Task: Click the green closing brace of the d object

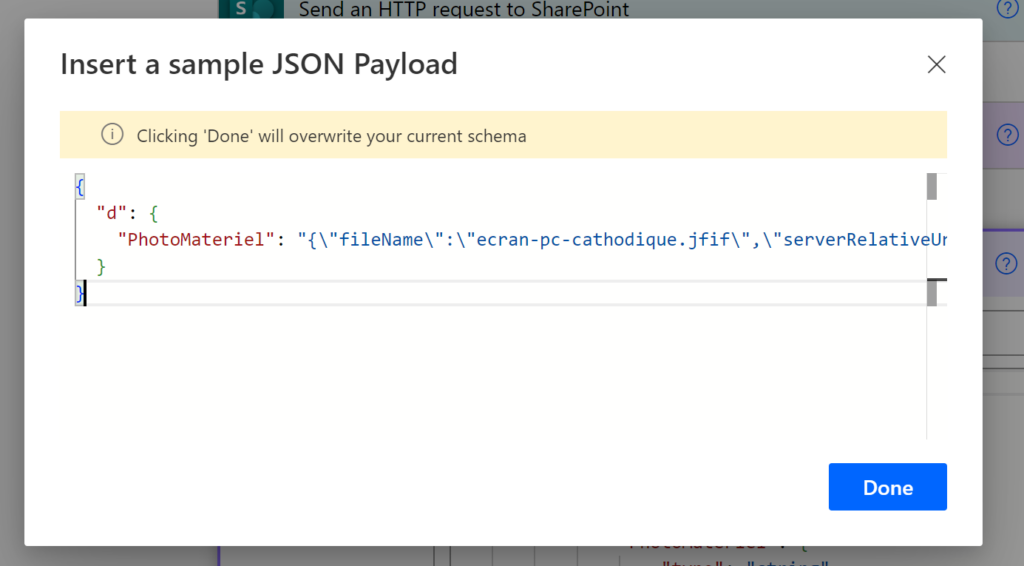Action: point(101,266)
